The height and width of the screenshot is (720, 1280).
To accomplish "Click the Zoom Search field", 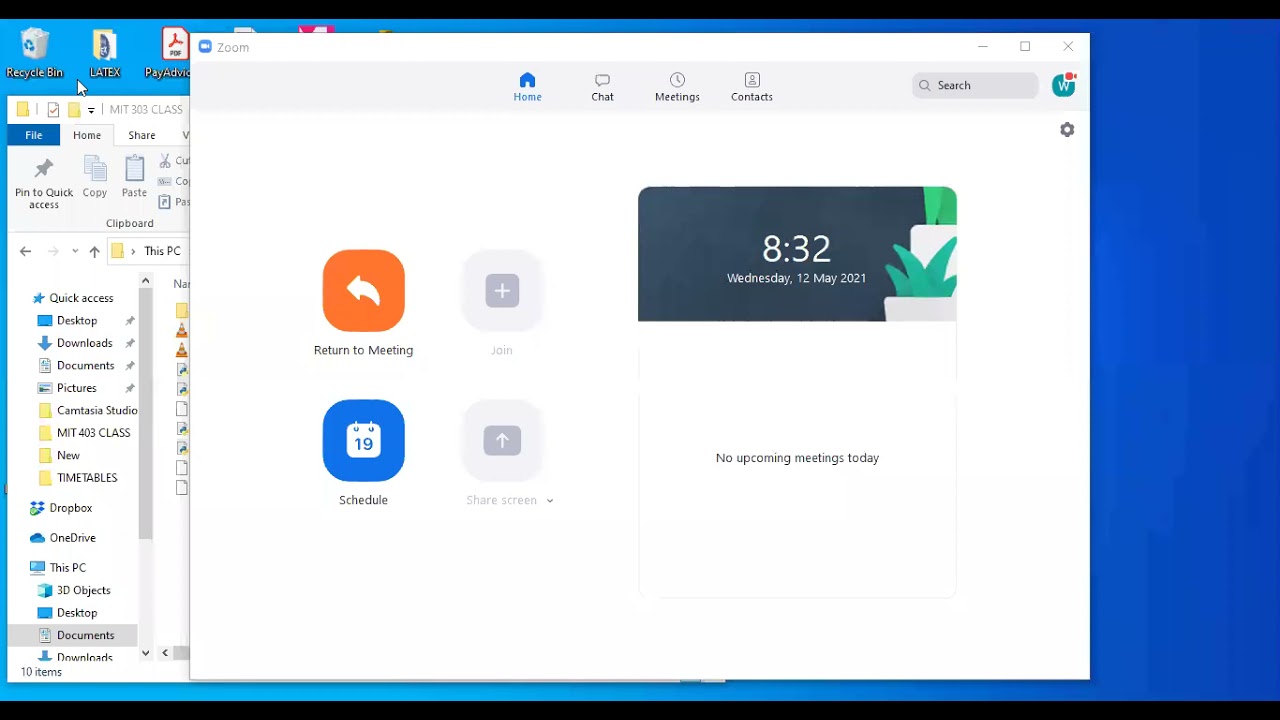I will pyautogui.click(x=975, y=86).
